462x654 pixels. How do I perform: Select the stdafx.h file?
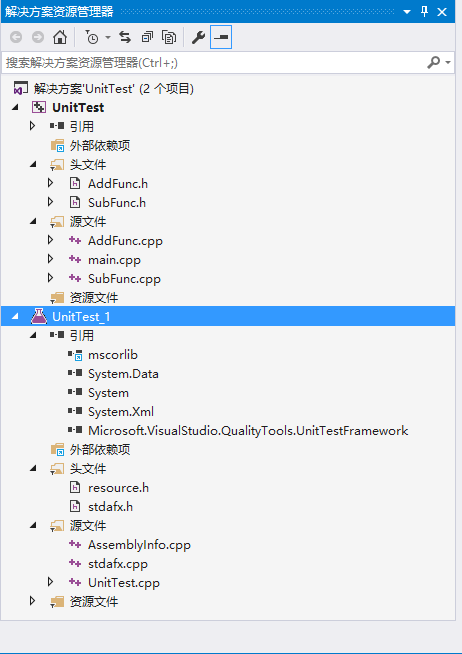pos(110,507)
